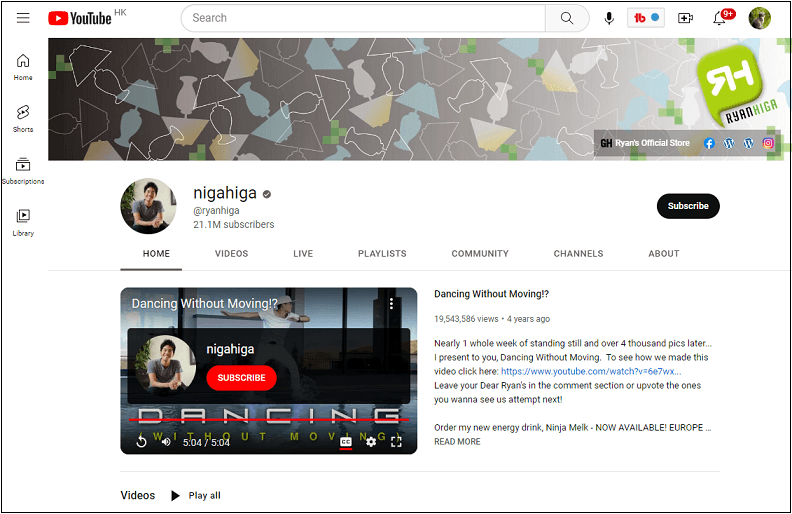The width and height of the screenshot is (792, 514).
Task: Open Library in sidebar
Action: coord(23,223)
